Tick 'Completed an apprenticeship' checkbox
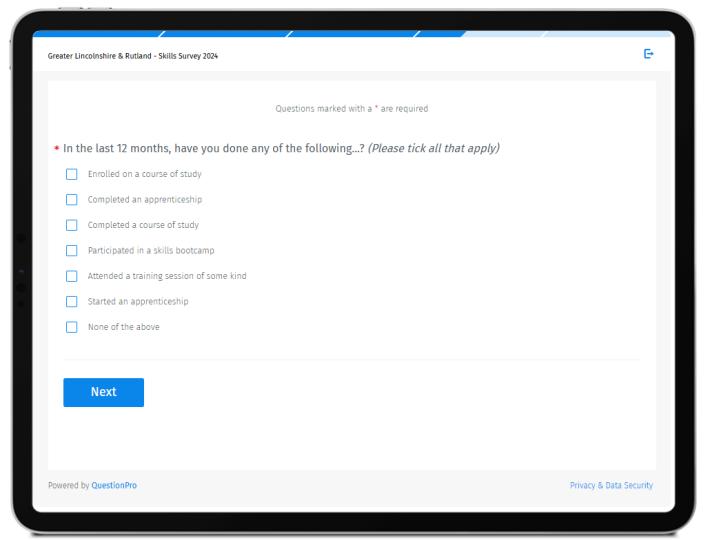This screenshot has width=710, height=540. 72,200
